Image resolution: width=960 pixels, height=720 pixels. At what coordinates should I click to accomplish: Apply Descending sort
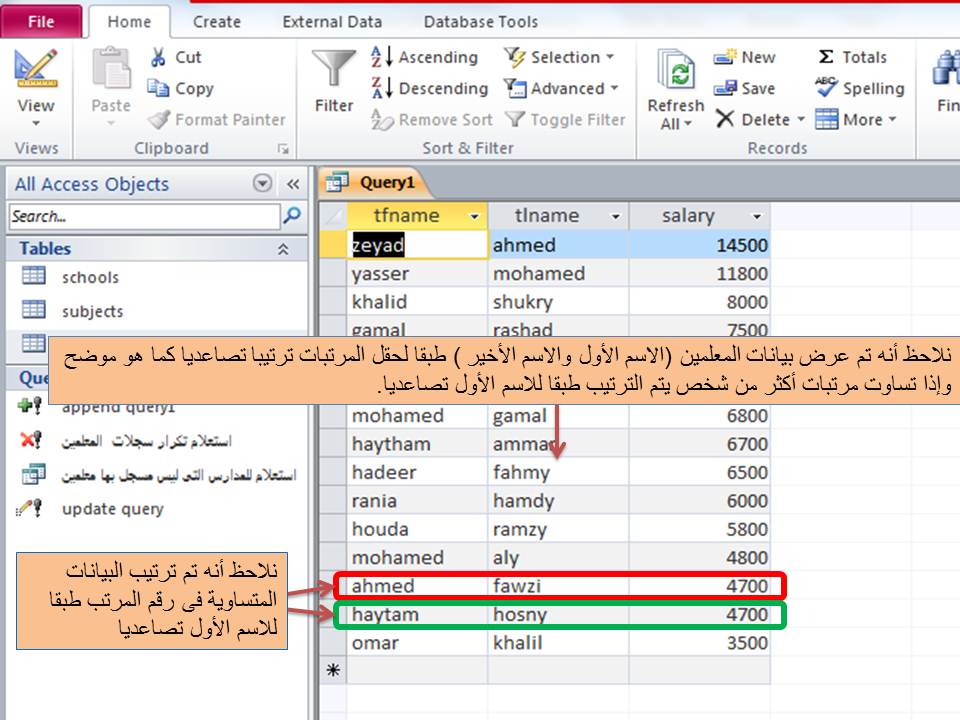(x=432, y=88)
